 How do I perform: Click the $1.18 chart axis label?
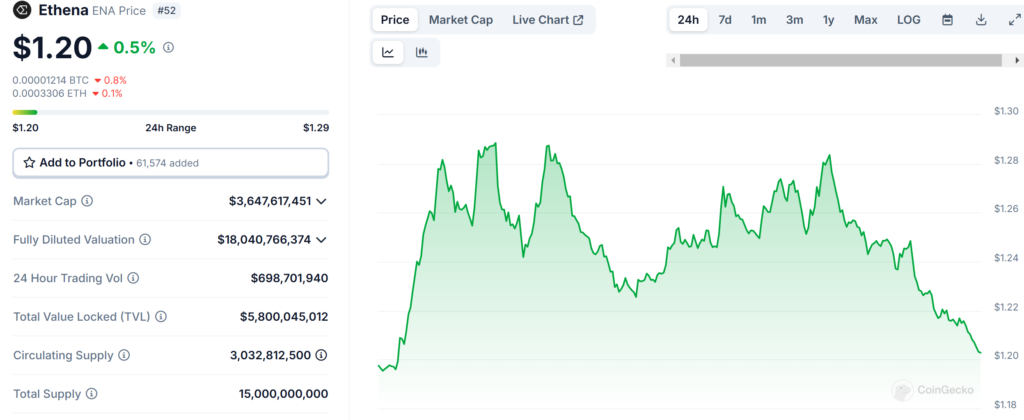tap(1006, 404)
